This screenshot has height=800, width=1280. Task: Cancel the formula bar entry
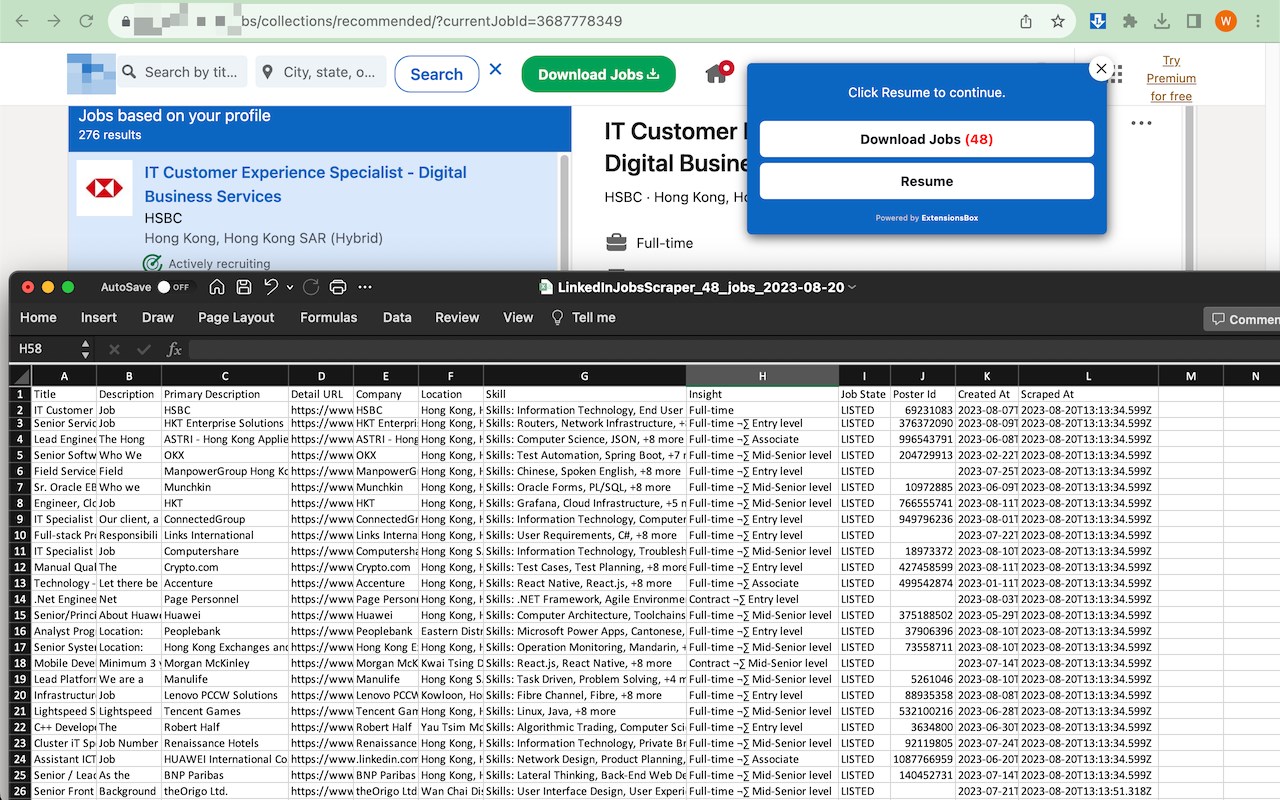pyautogui.click(x=114, y=349)
